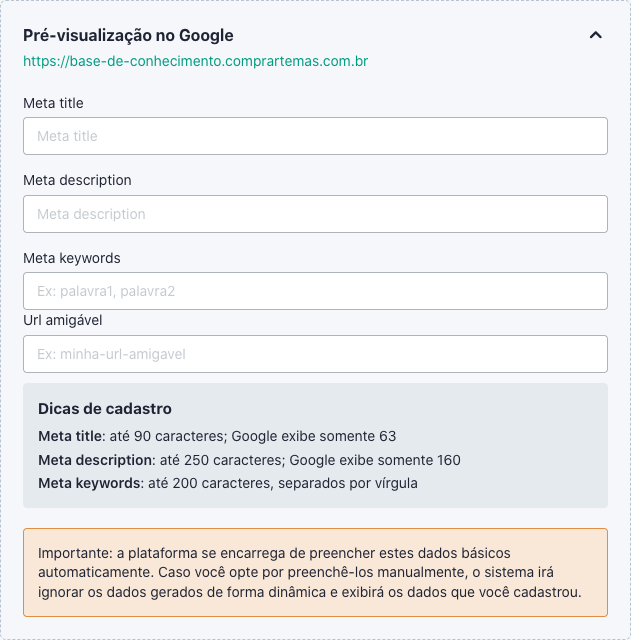Image resolution: width=631 pixels, height=640 pixels.
Task: Select the Meta keywords input field
Action: click(x=315, y=291)
